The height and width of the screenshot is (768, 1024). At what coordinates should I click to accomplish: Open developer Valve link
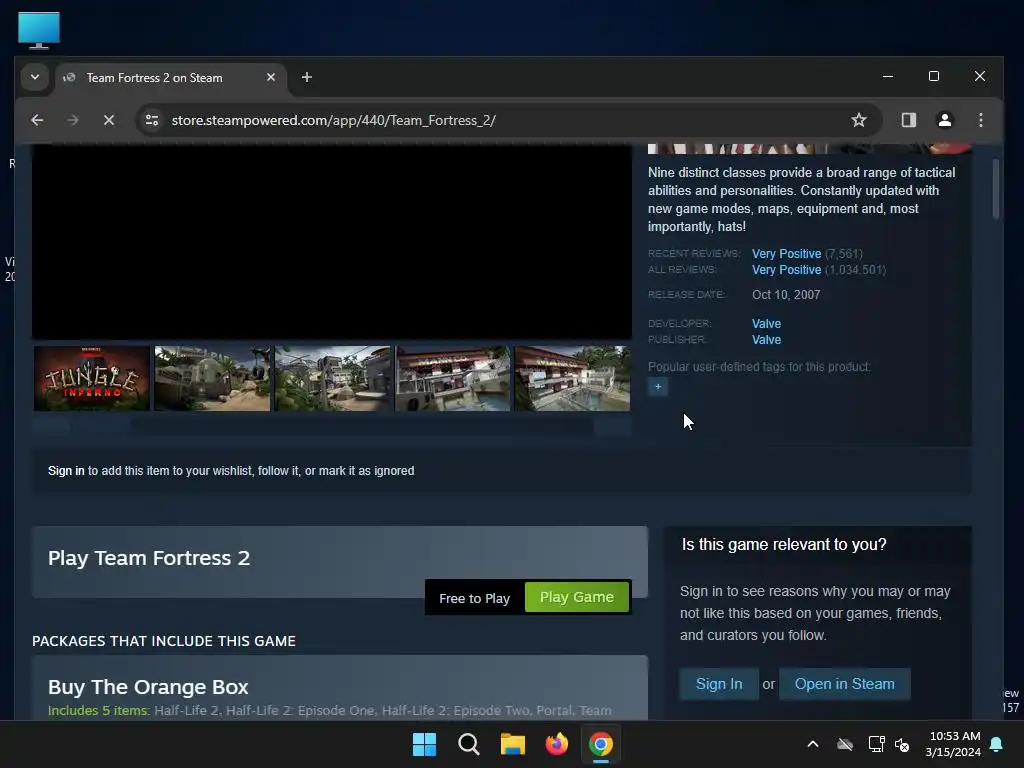click(x=766, y=323)
